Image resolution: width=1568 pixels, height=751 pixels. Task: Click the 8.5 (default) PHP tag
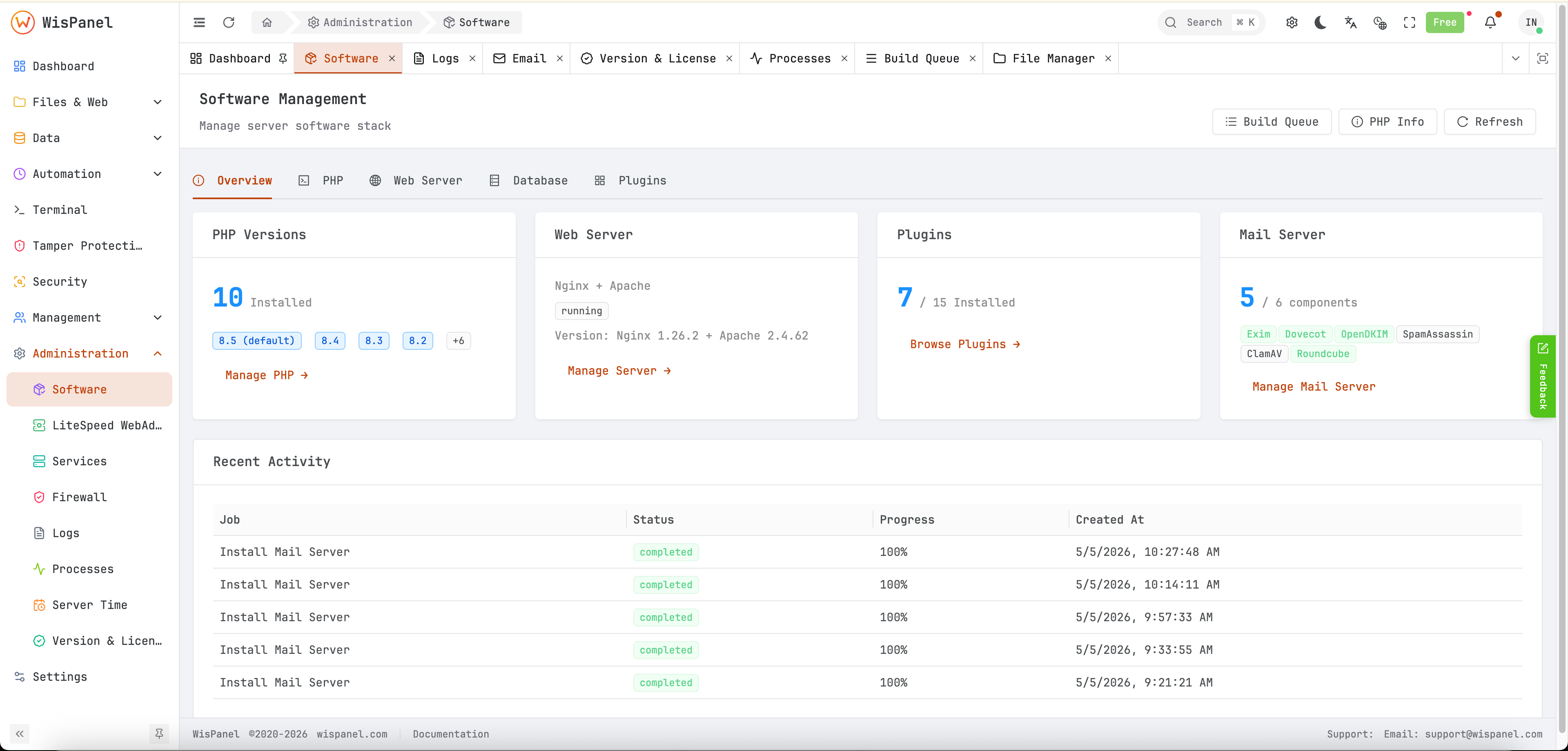tap(257, 341)
